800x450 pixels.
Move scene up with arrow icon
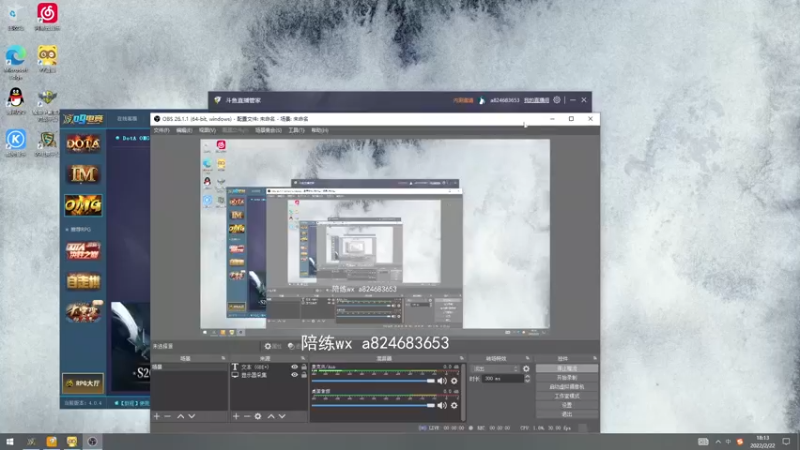pyautogui.click(x=181, y=416)
